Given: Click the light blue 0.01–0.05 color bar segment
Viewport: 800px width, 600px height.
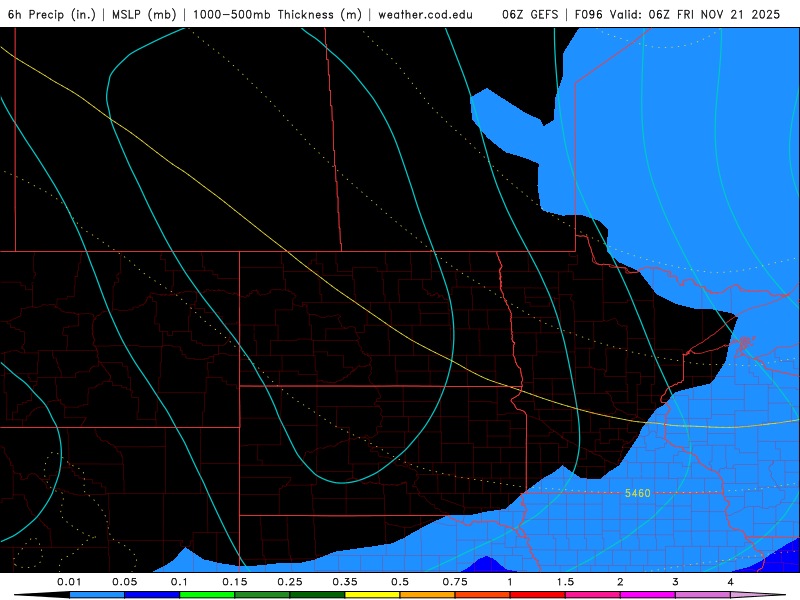Looking at the screenshot, I should pyautogui.click(x=97, y=595).
